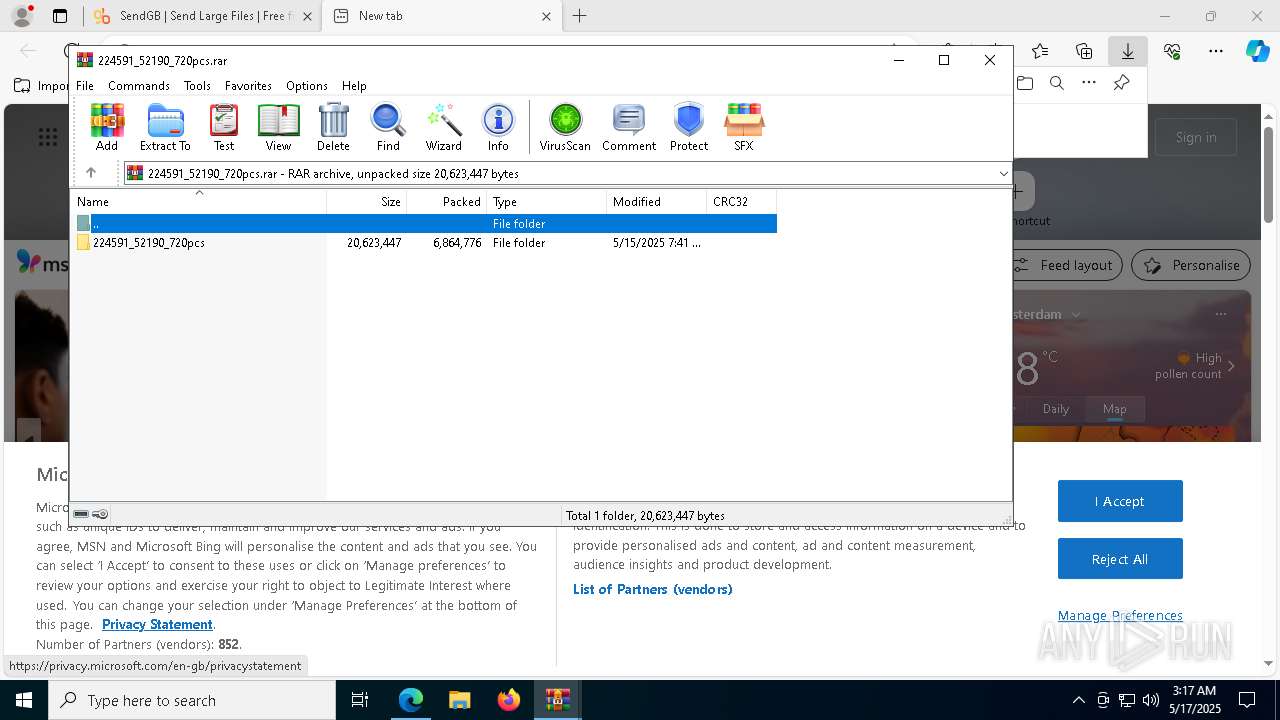Open the Favorites menu
This screenshot has width=1280, height=720.
248,86
